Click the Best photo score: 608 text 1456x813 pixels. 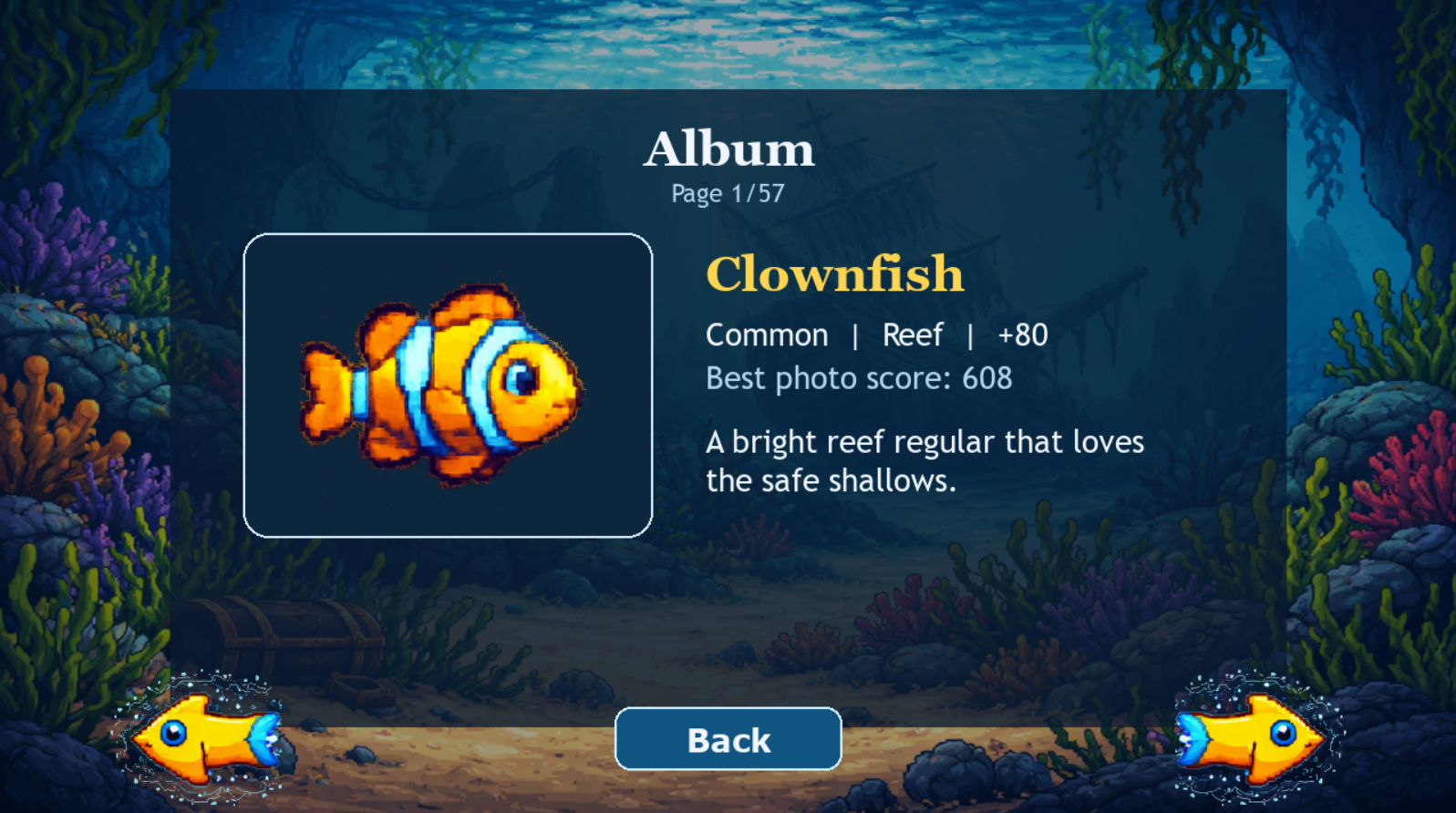(x=859, y=378)
